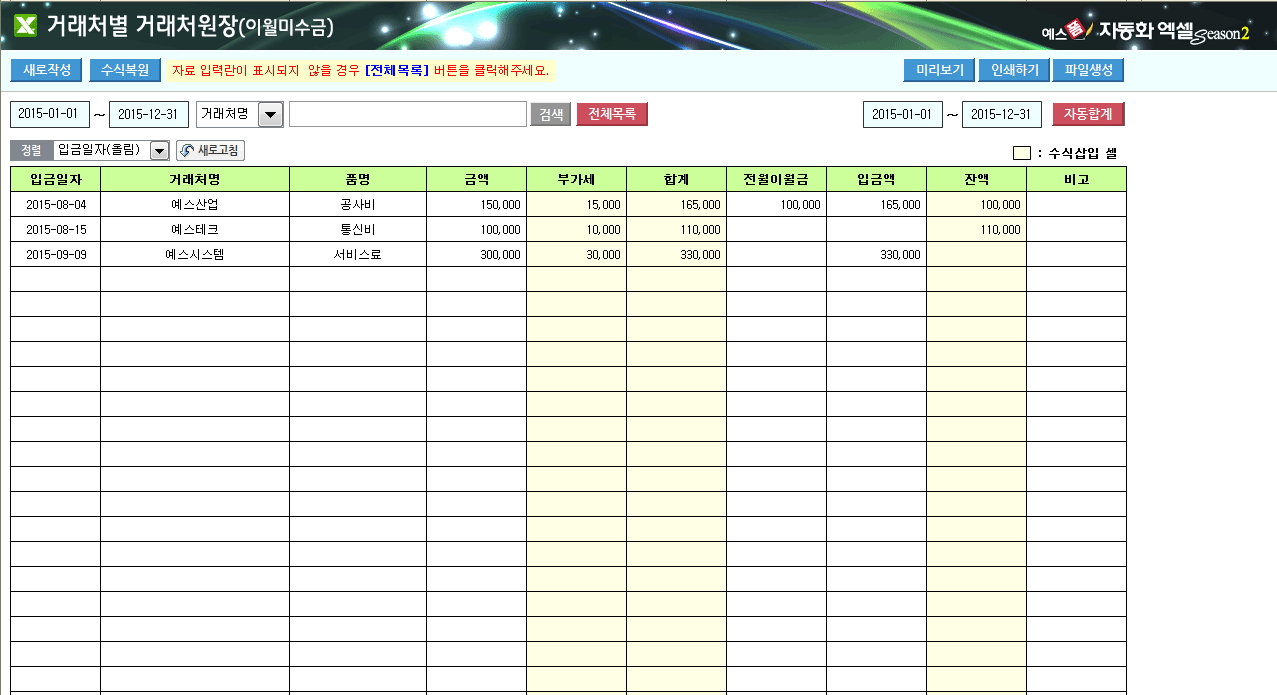Viewport: 1277px width, 695px height.
Task: Click the Excel logo icon in header
Action: point(24,26)
